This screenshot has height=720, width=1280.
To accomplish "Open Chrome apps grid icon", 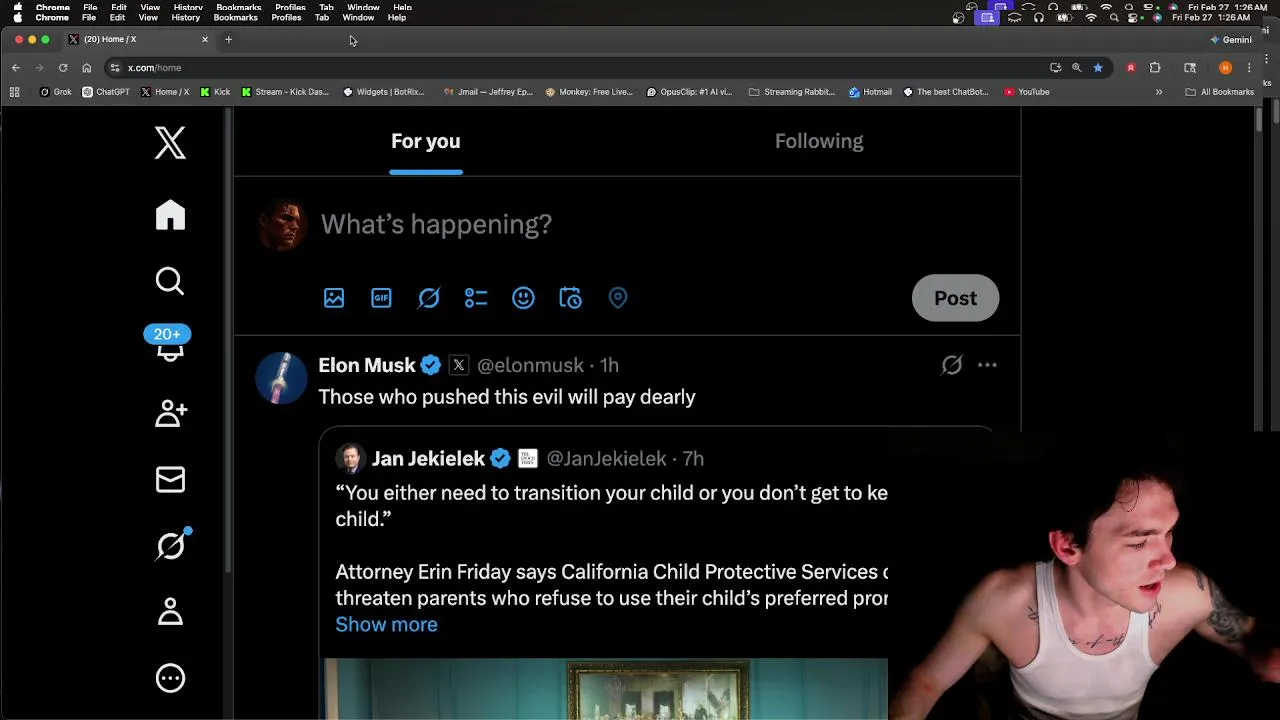I will pyautogui.click(x=14, y=92).
